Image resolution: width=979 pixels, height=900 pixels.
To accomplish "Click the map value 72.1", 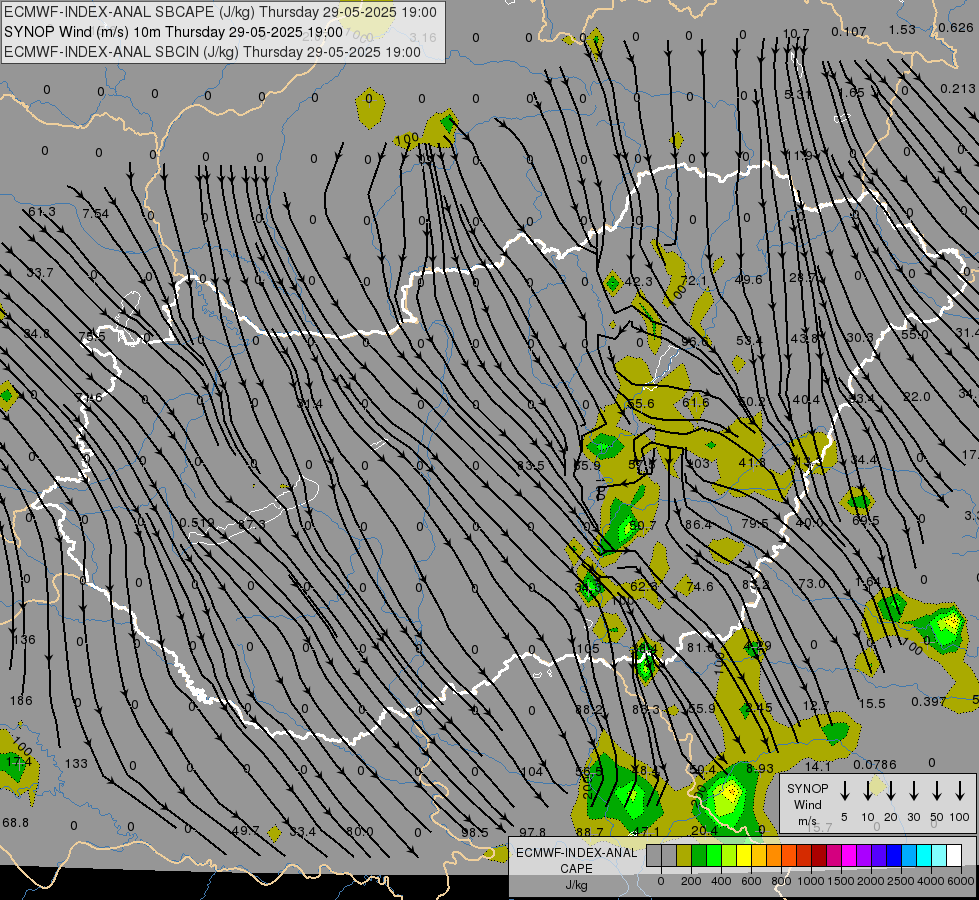I will tap(693, 280).
